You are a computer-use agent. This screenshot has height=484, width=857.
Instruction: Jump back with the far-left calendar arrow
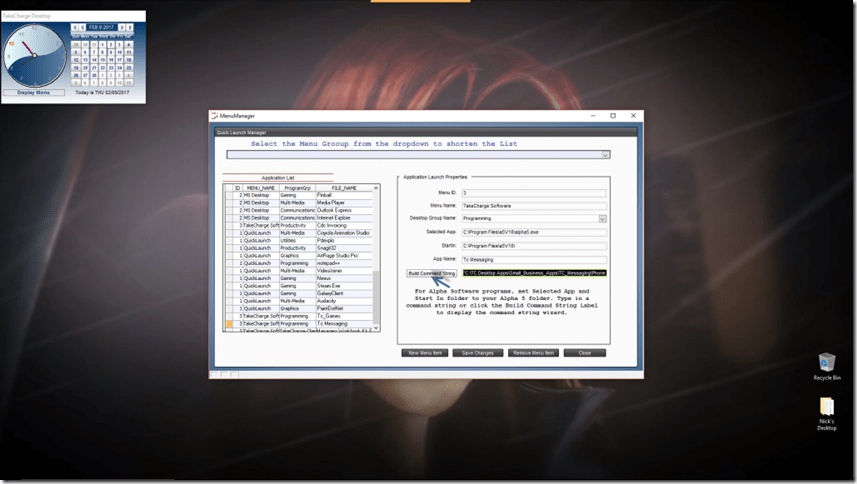coord(74,27)
